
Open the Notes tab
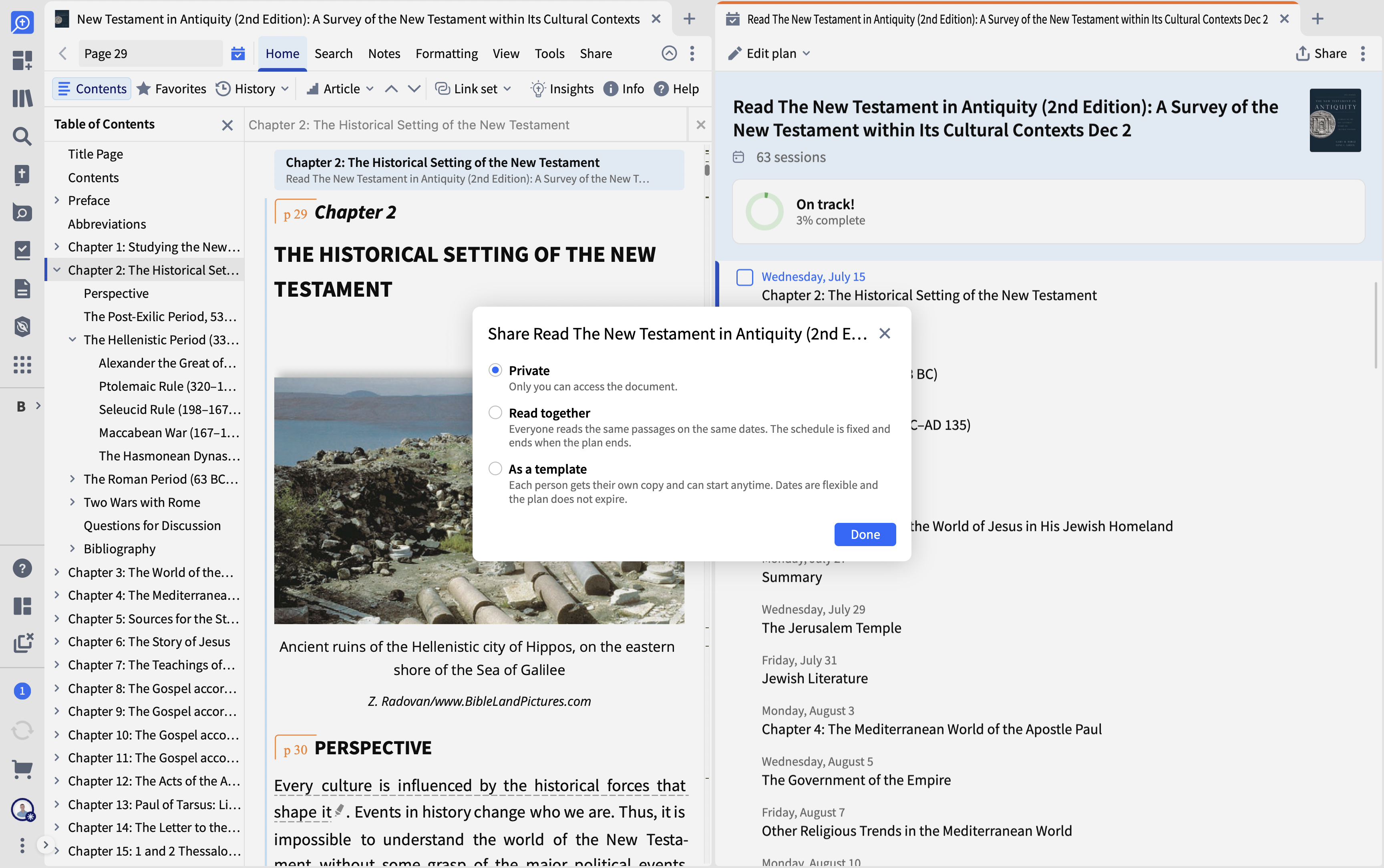click(x=384, y=53)
